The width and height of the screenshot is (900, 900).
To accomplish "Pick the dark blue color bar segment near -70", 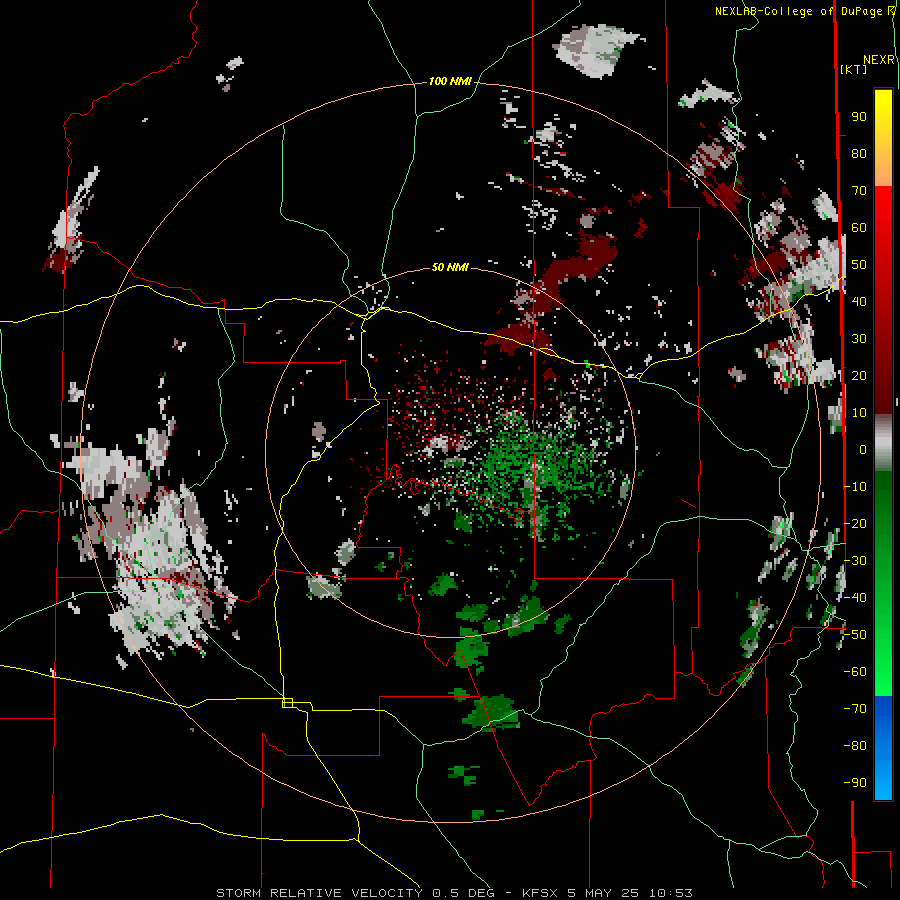I will 883,712.
